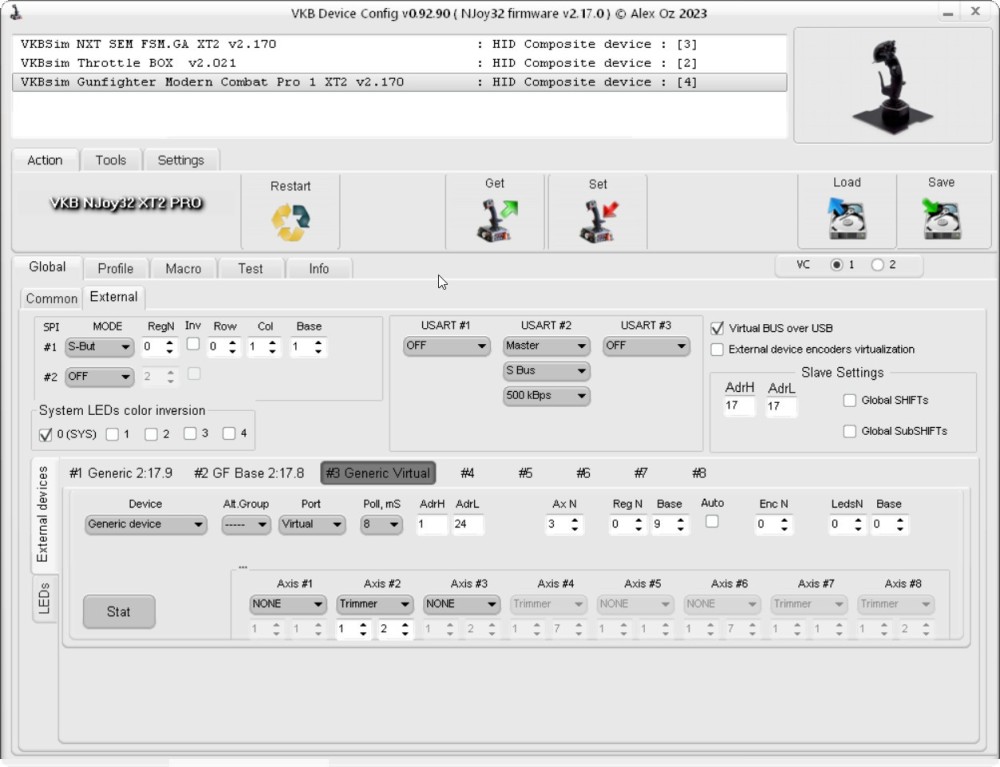
Task: Open Port Virtual dropdown
Action: (x=311, y=524)
